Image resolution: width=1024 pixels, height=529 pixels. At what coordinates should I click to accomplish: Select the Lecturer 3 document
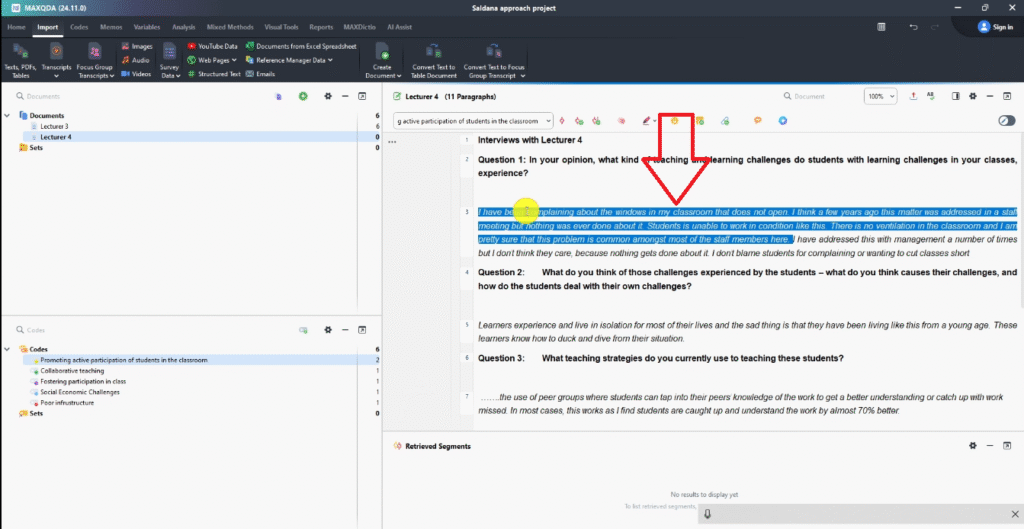(x=54, y=127)
